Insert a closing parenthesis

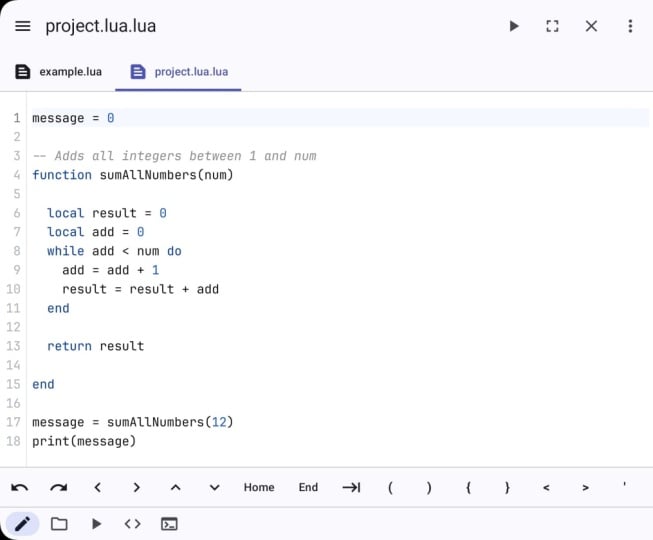pyautogui.click(x=429, y=487)
